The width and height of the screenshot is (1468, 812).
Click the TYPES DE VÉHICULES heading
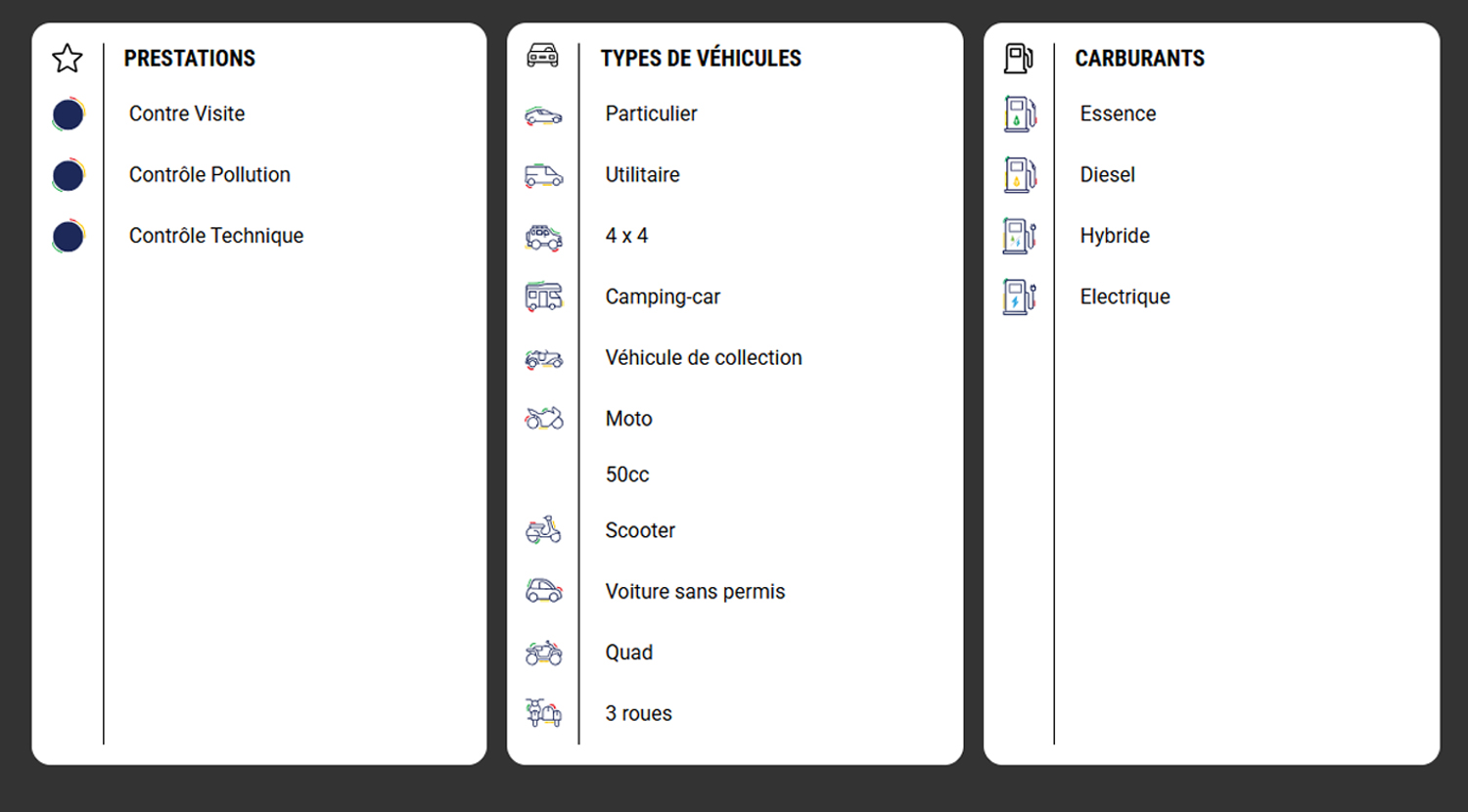pos(701,59)
